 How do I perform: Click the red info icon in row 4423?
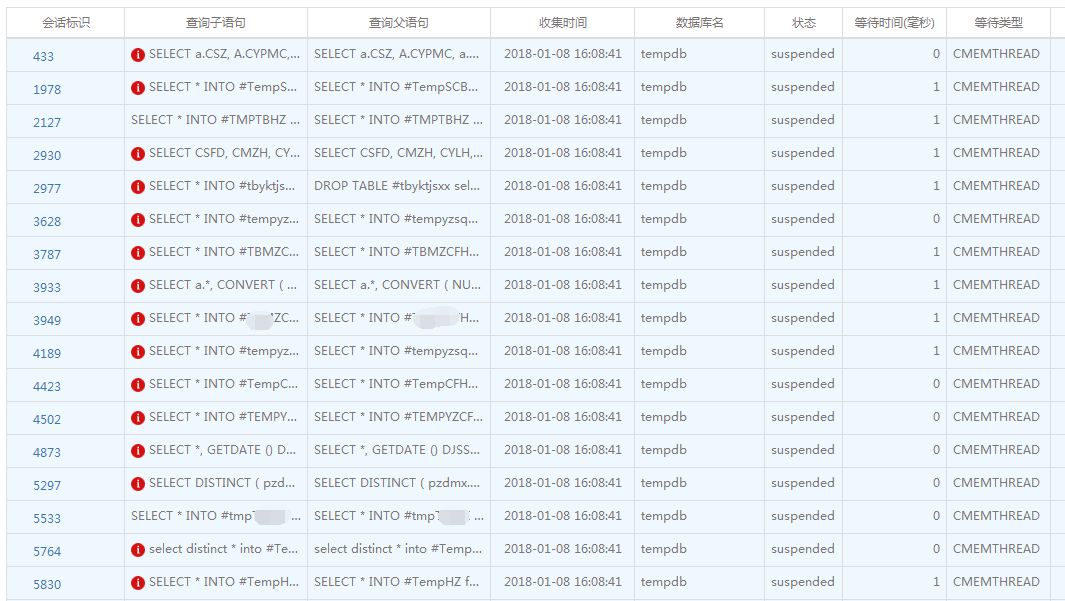tap(138, 385)
